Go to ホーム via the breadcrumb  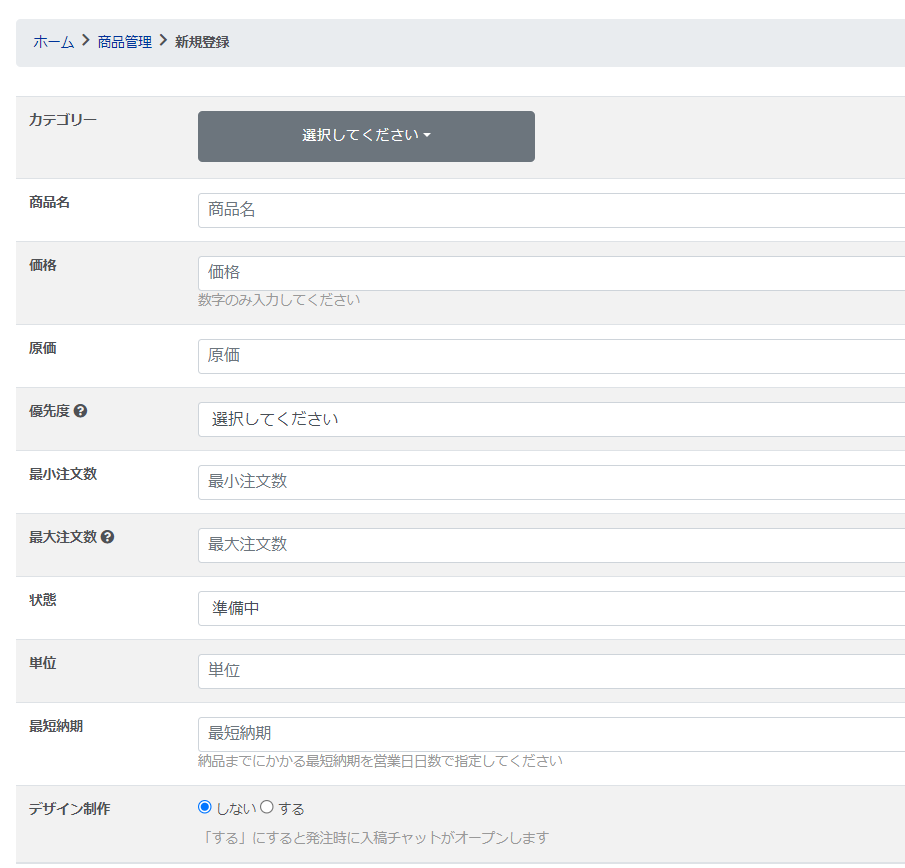click(53, 42)
